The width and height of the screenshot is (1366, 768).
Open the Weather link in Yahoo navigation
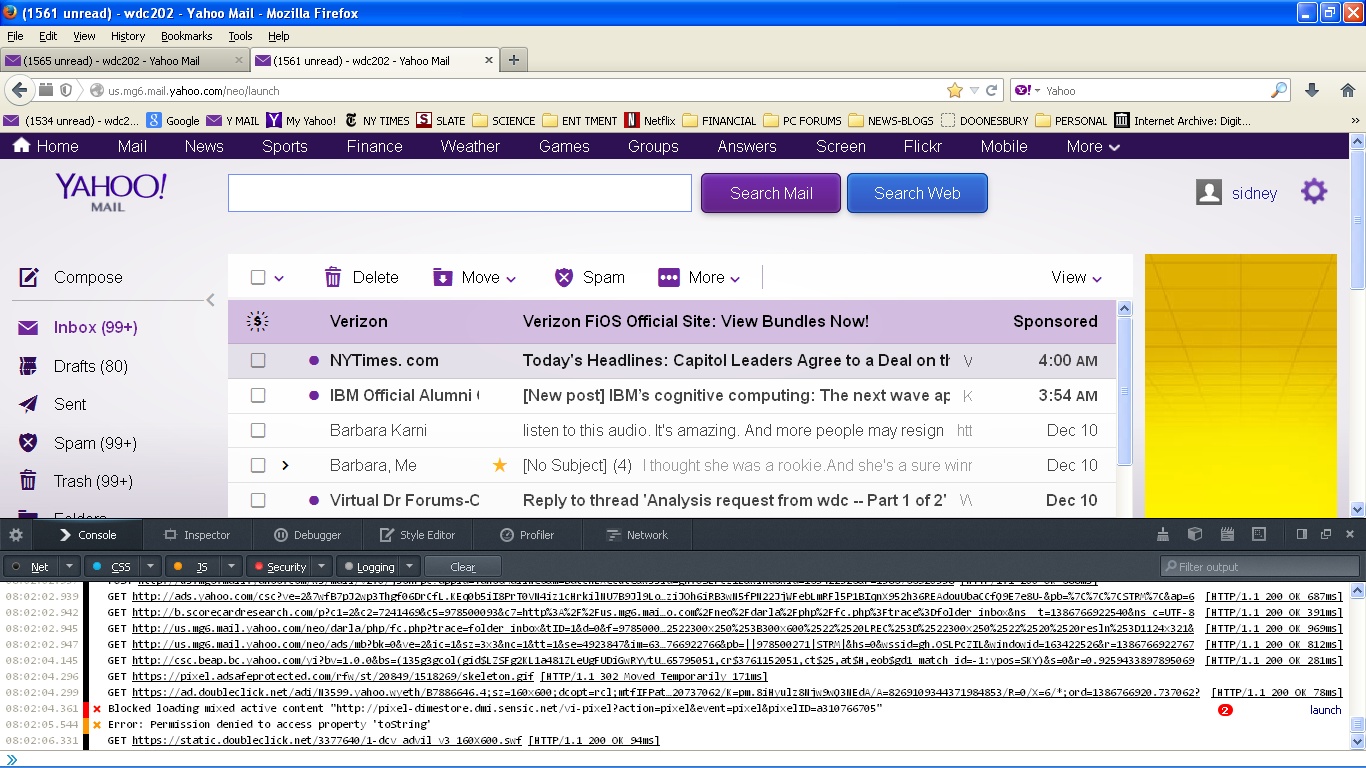pos(470,146)
